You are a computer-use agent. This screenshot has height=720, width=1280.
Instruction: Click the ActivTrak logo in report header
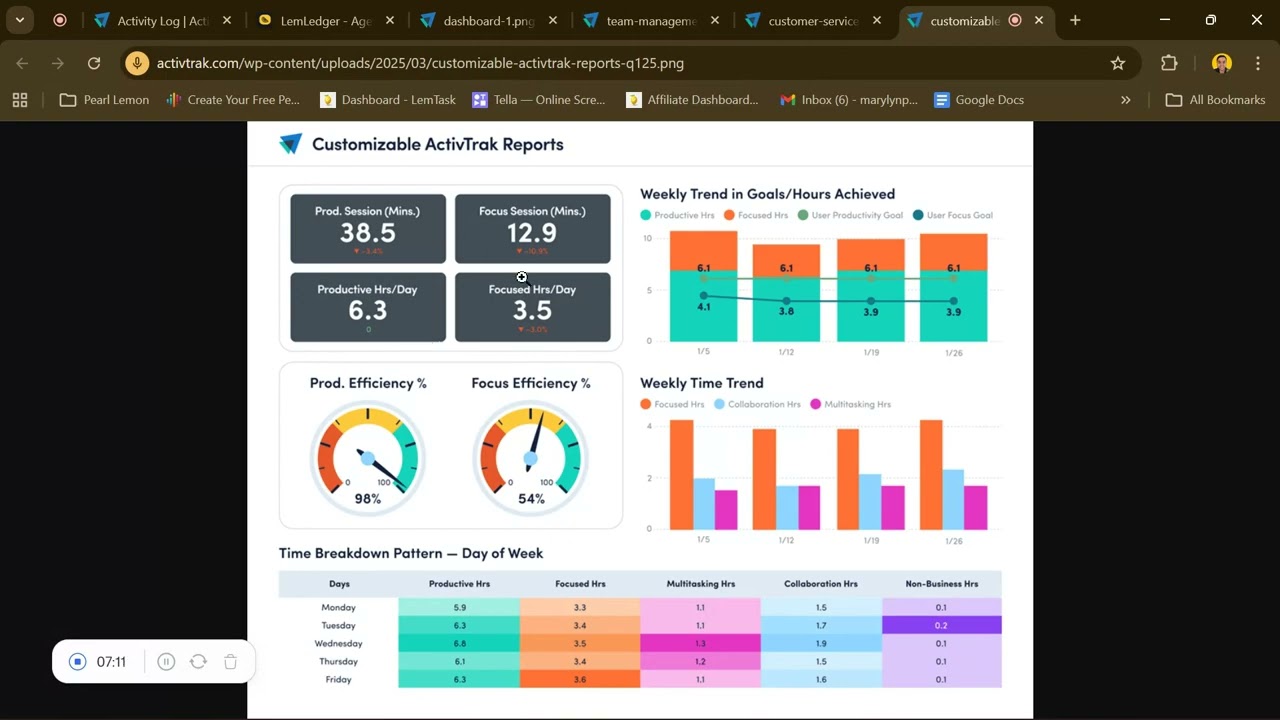point(290,144)
